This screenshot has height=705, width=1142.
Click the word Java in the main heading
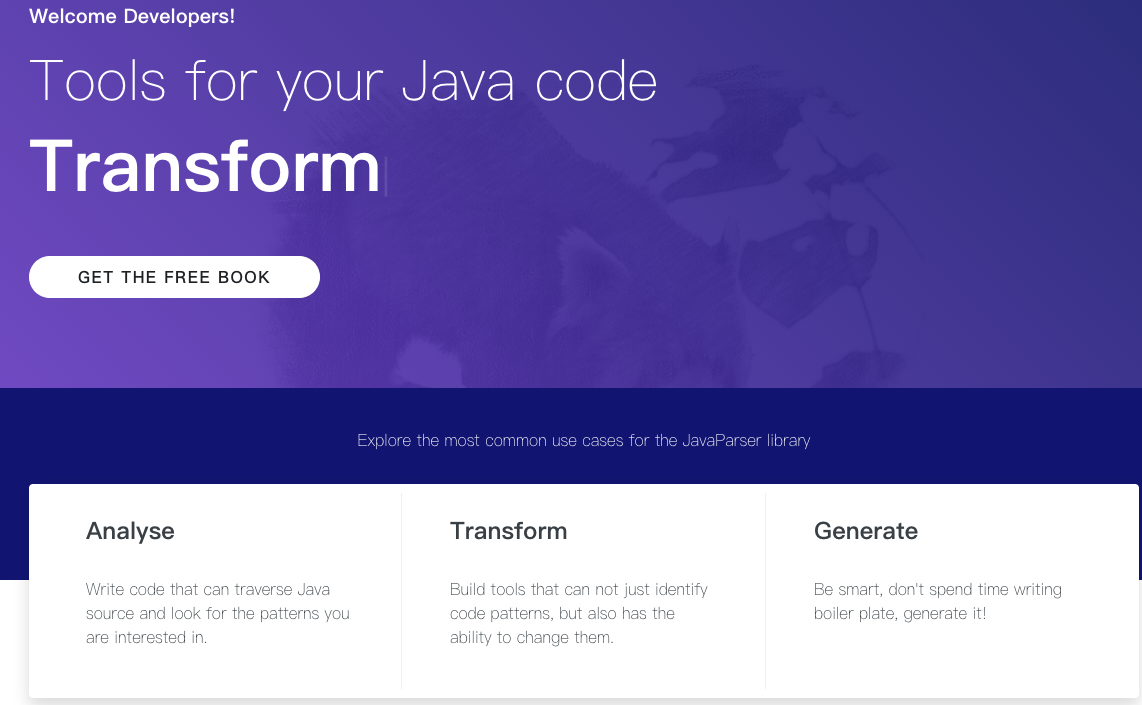click(458, 82)
